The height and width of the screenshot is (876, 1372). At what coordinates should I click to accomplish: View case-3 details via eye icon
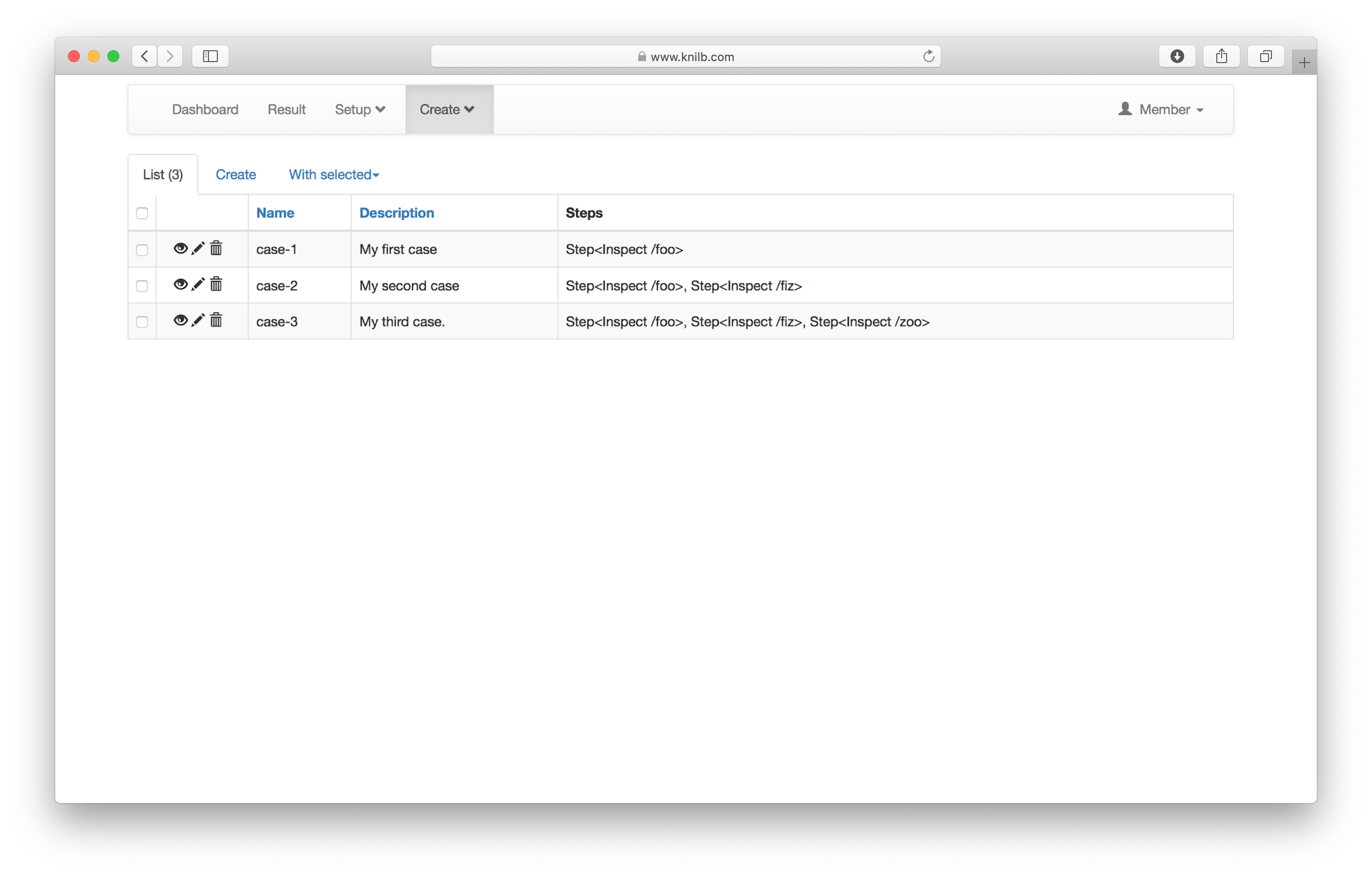180,320
